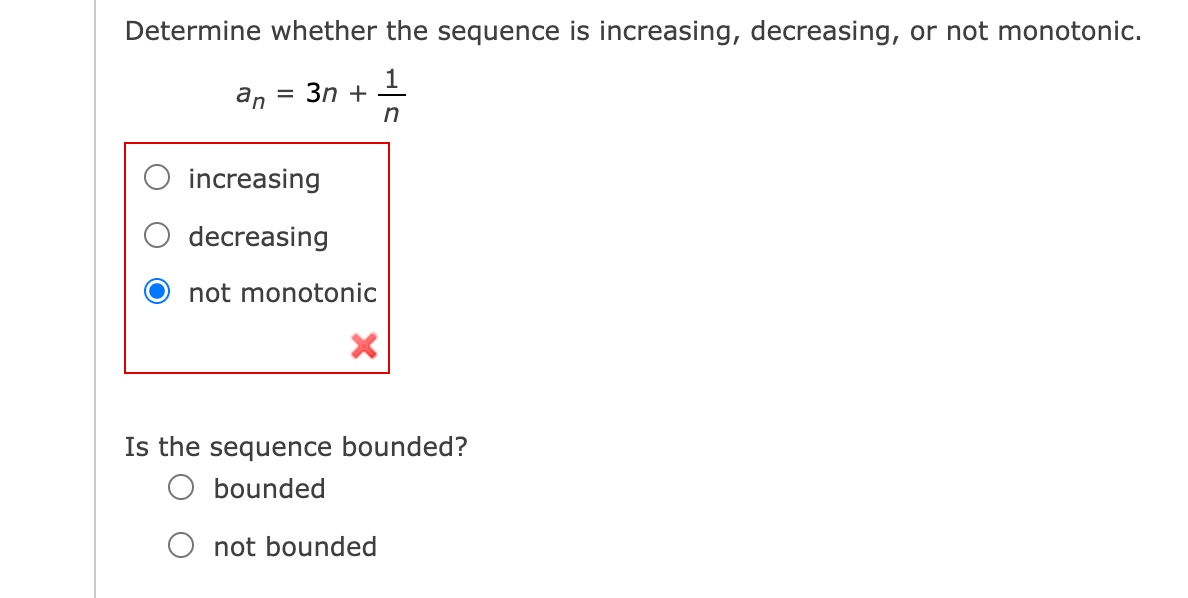Click the circle next to decreasing

coord(157,235)
